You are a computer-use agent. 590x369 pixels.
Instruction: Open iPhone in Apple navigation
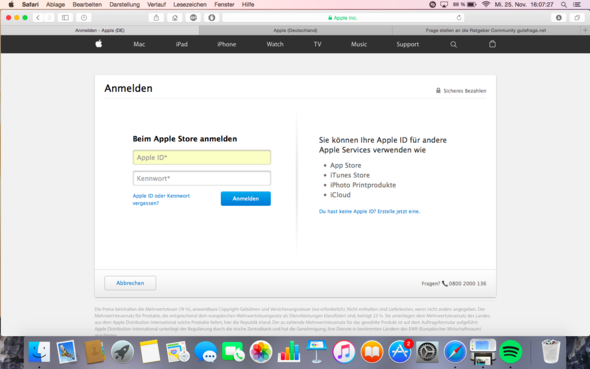(x=227, y=44)
